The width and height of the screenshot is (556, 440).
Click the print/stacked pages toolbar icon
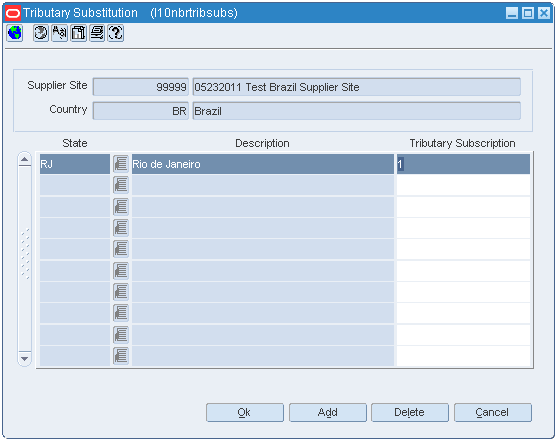[97, 33]
